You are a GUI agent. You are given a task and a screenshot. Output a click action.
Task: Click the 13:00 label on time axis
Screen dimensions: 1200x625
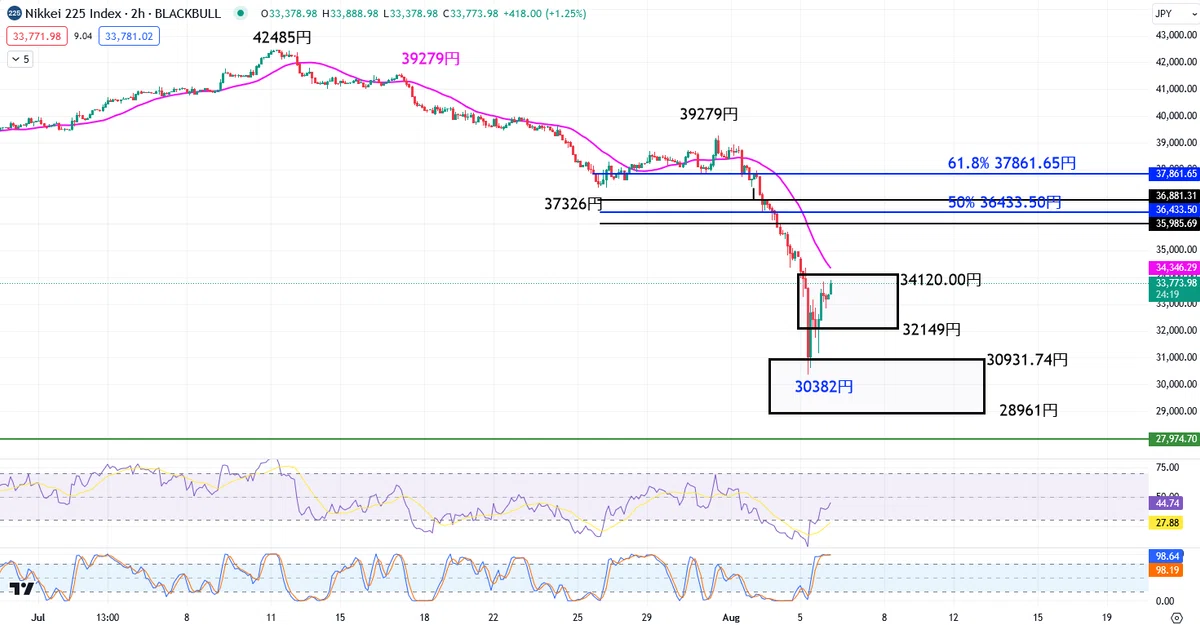point(107,617)
